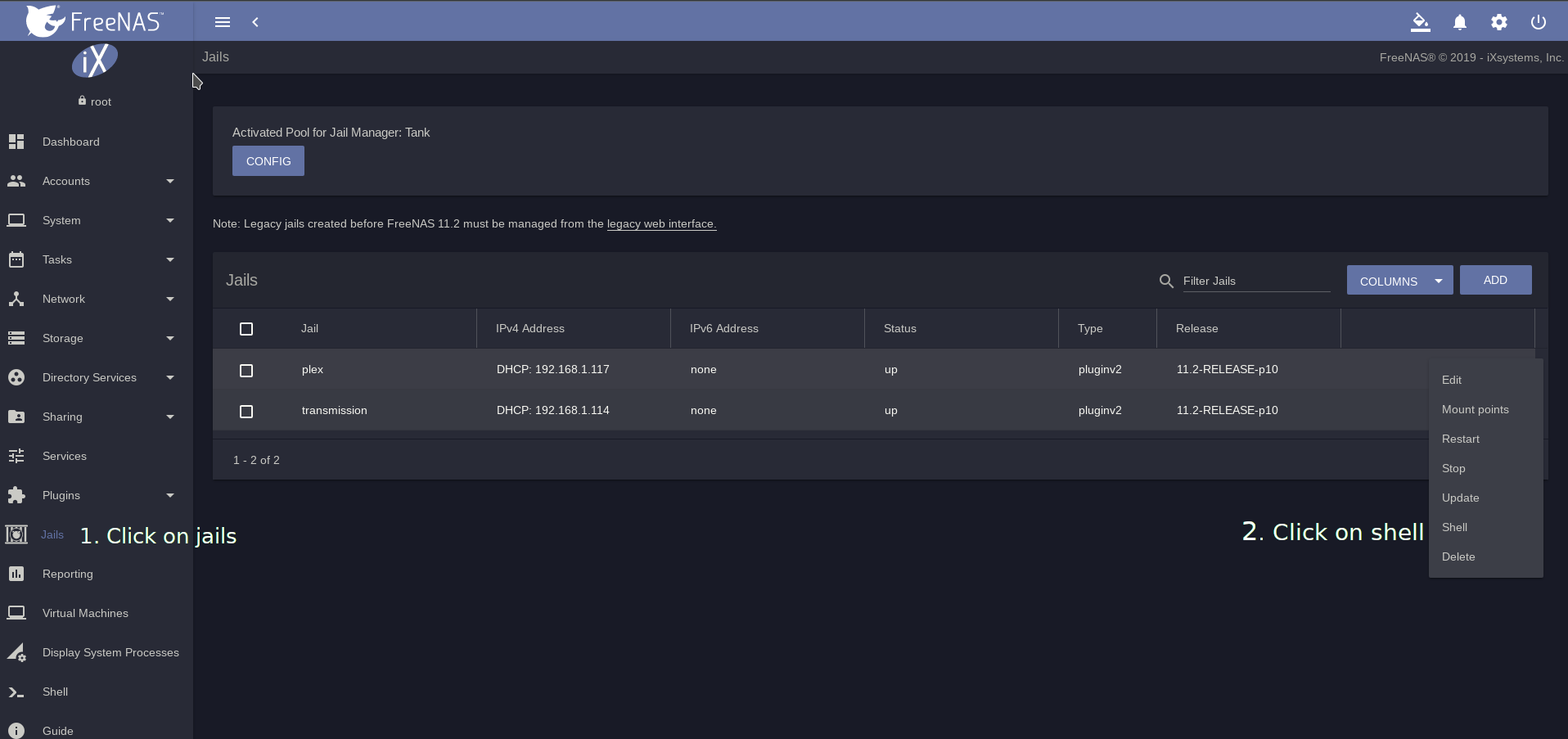The height and width of the screenshot is (739, 1568).
Task: Click the '1 - 2 of 2' pagination text
Action: point(256,460)
